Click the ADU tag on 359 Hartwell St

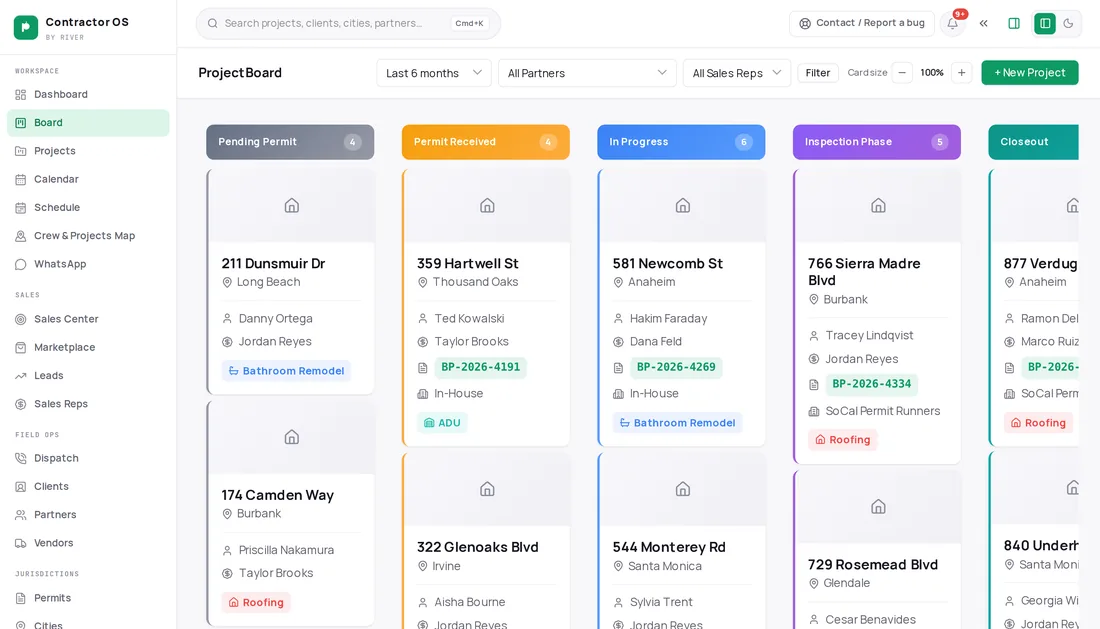(x=443, y=423)
